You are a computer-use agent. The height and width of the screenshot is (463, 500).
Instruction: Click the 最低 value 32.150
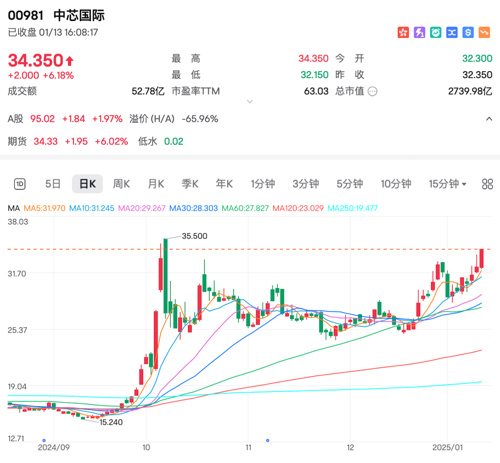click(x=314, y=75)
